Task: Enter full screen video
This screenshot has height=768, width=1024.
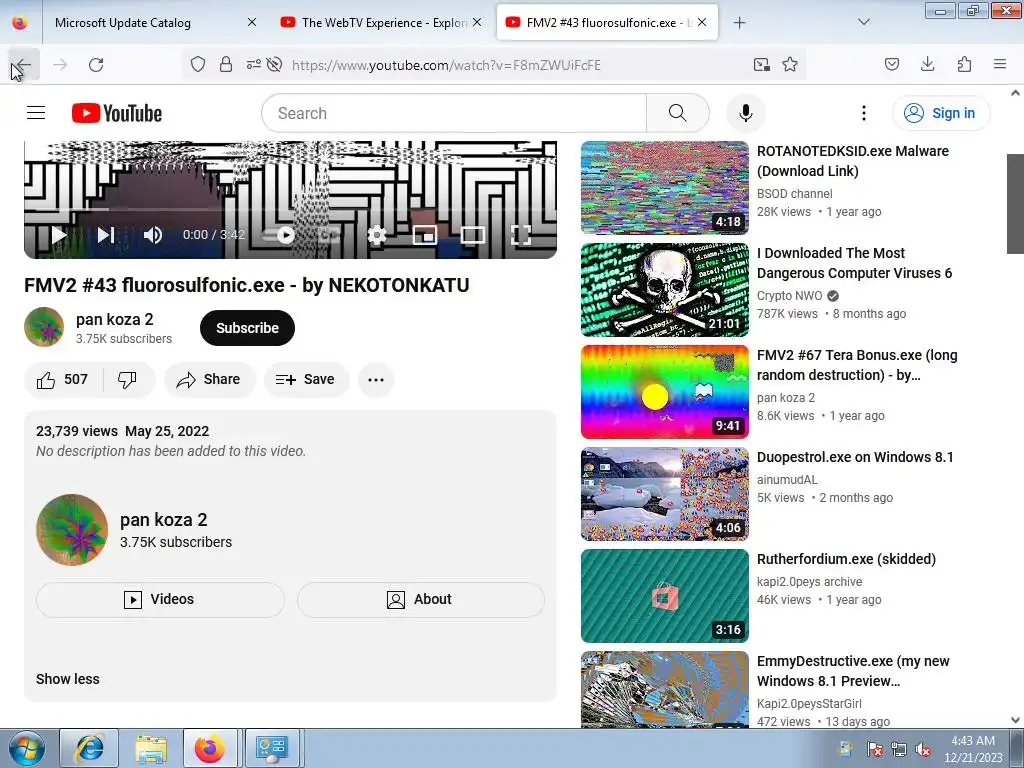Action: pyautogui.click(x=520, y=234)
